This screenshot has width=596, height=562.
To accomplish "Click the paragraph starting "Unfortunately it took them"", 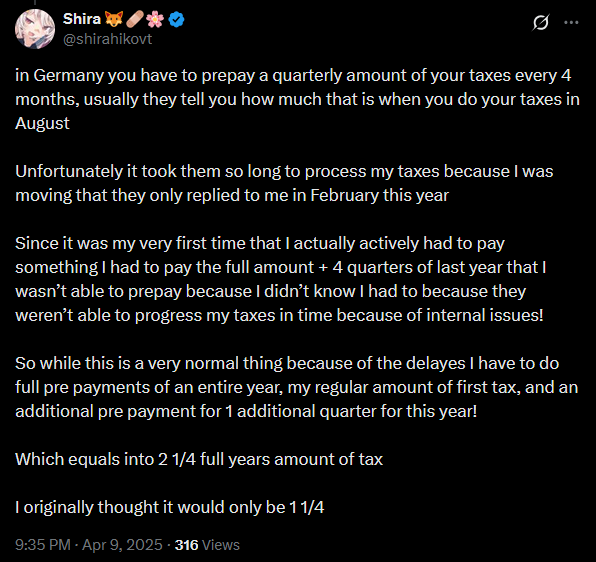I will [x=284, y=183].
